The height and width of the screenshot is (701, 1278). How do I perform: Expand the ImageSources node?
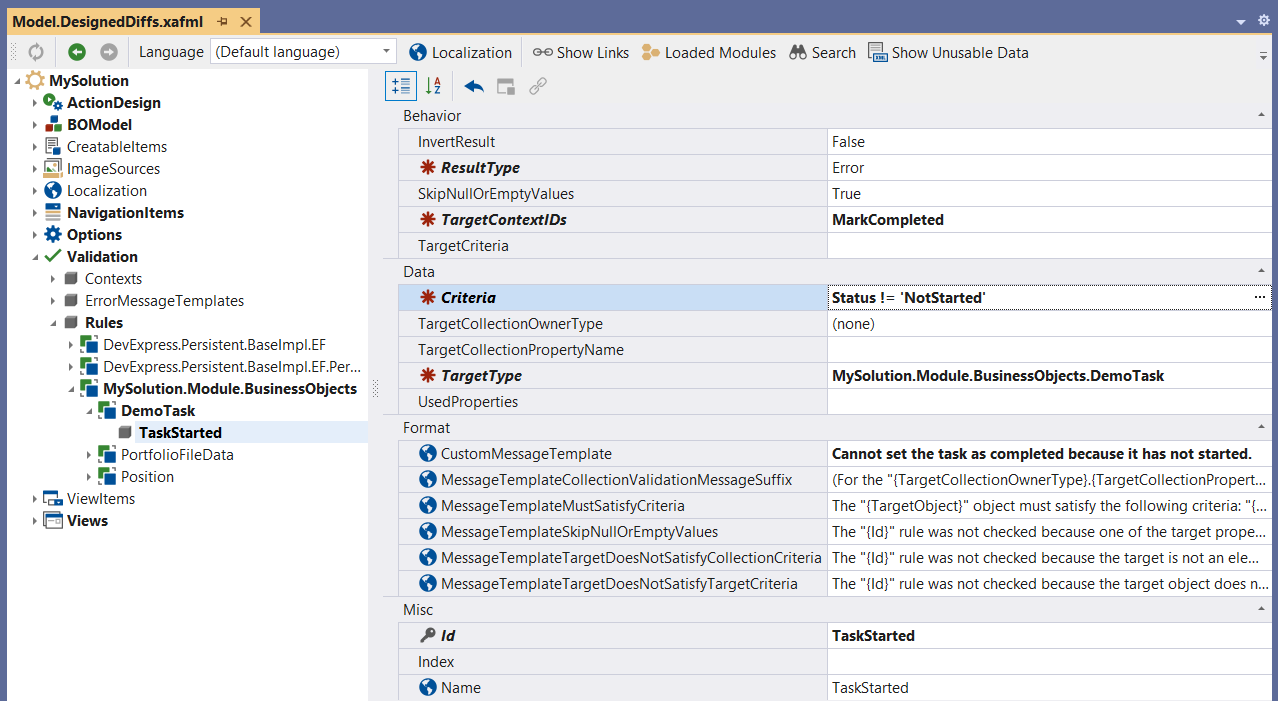34,169
